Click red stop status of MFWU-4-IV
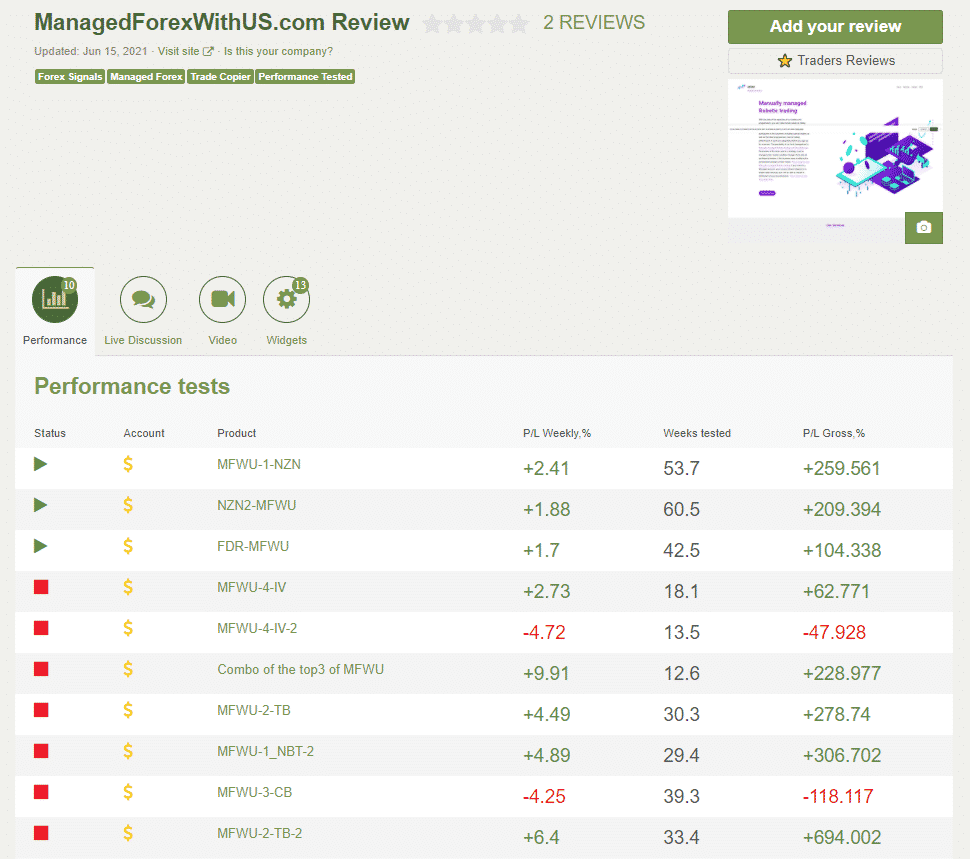This screenshot has width=970, height=859. [x=41, y=587]
